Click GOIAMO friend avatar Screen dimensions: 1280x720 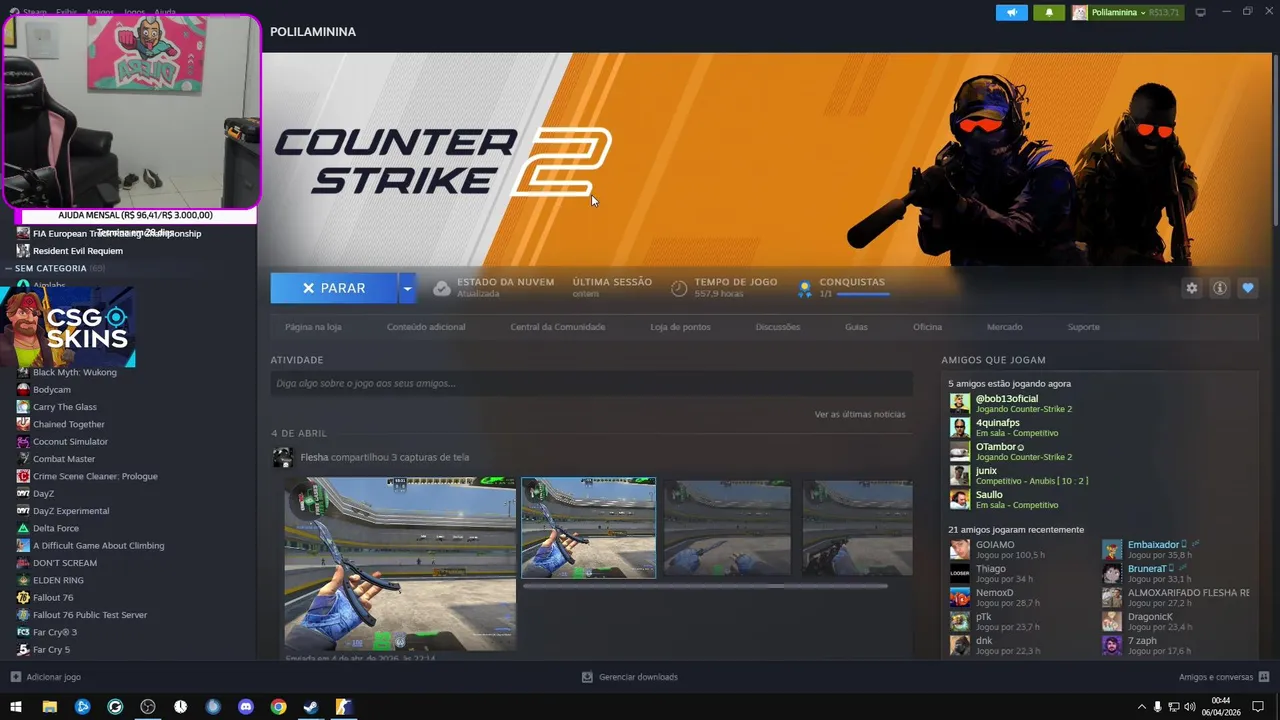(960, 549)
